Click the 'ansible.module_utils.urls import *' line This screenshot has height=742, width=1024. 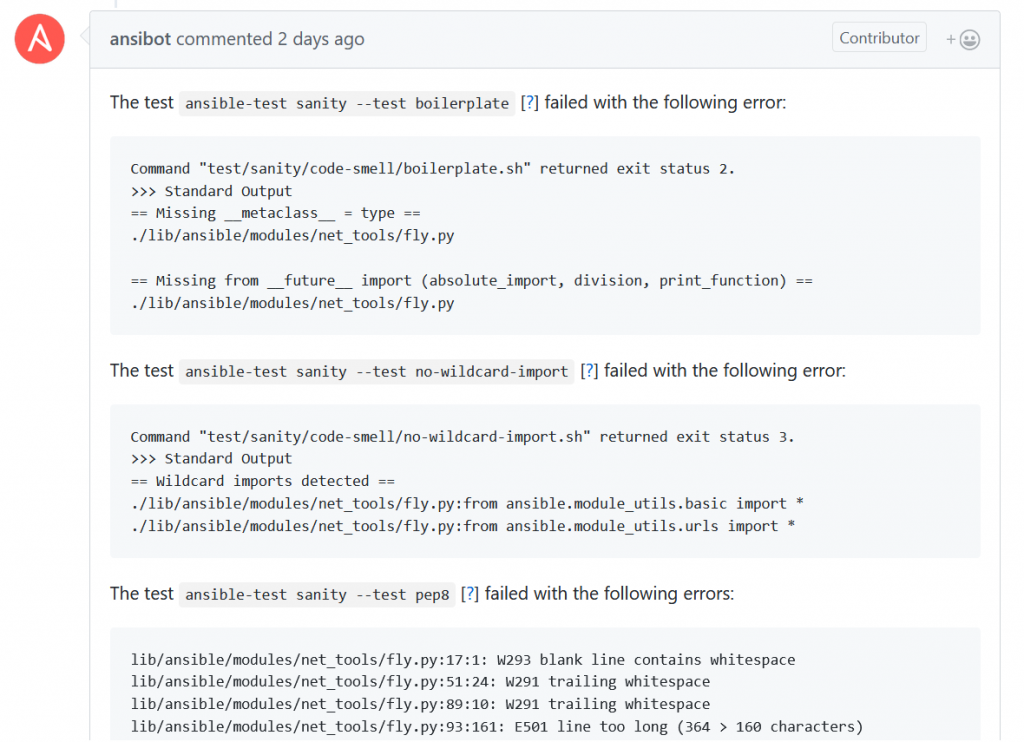coord(463,526)
